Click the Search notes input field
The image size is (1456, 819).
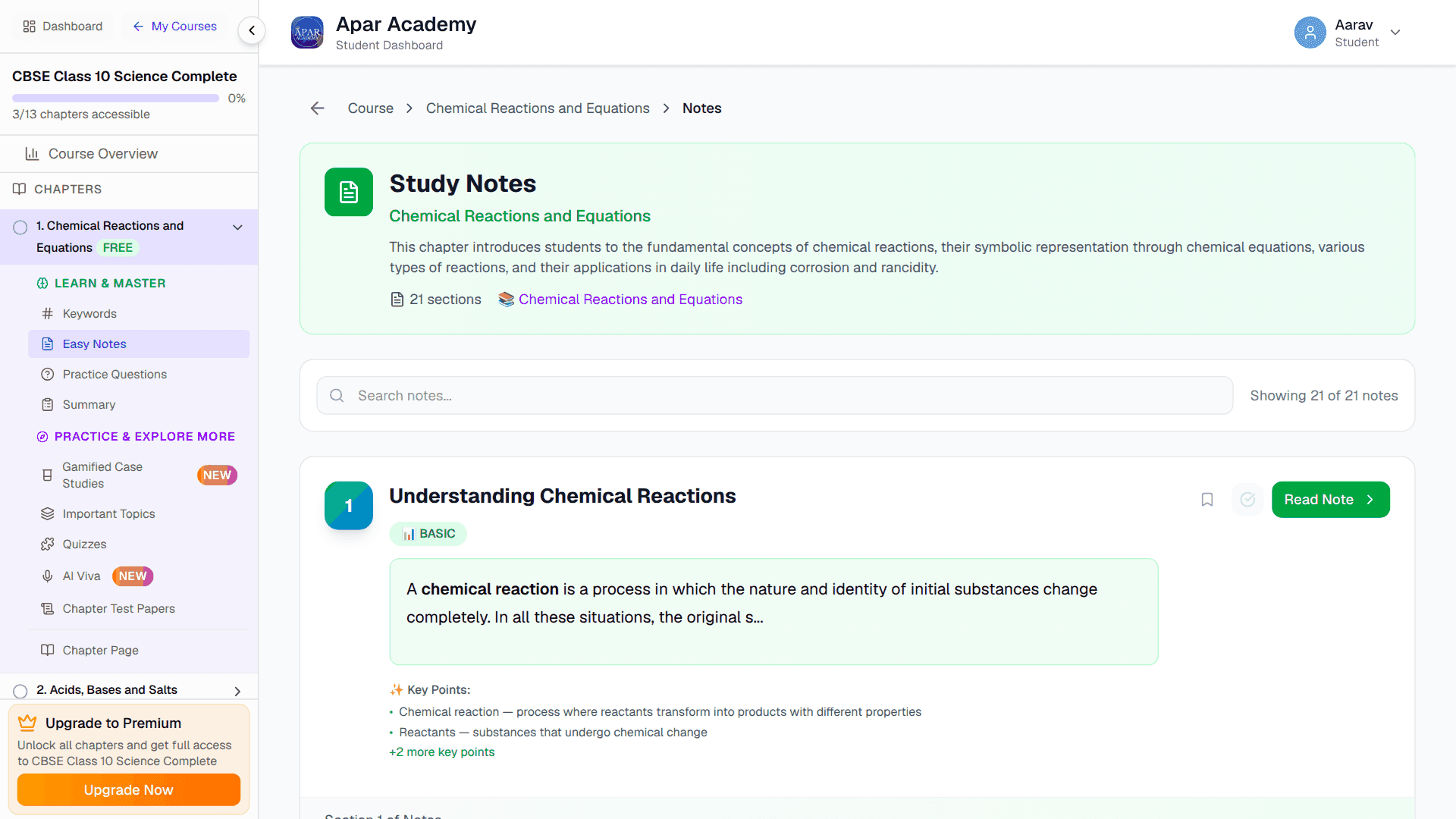pos(774,396)
